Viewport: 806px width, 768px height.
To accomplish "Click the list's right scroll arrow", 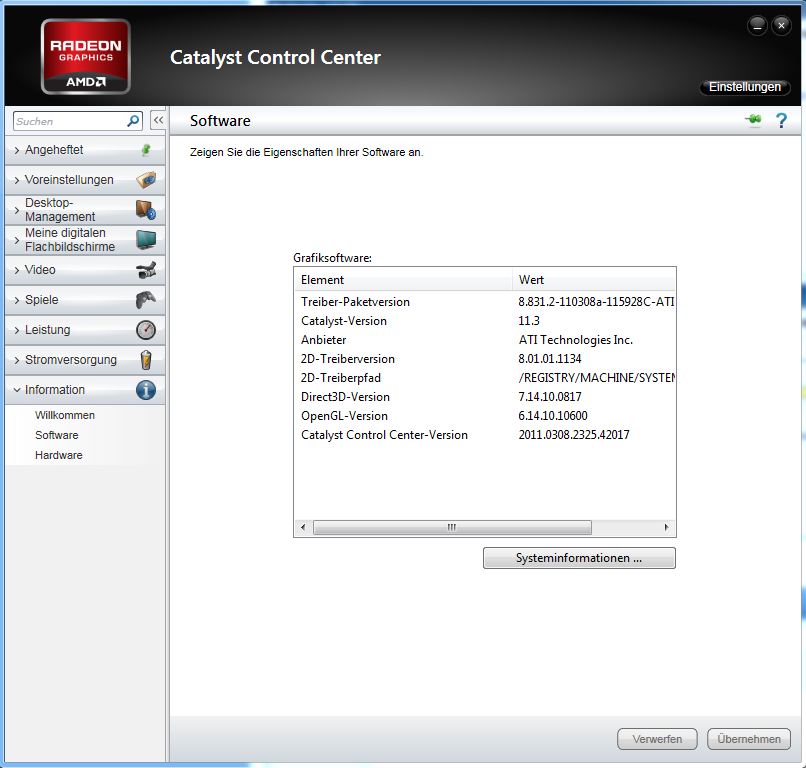I will coord(667,527).
